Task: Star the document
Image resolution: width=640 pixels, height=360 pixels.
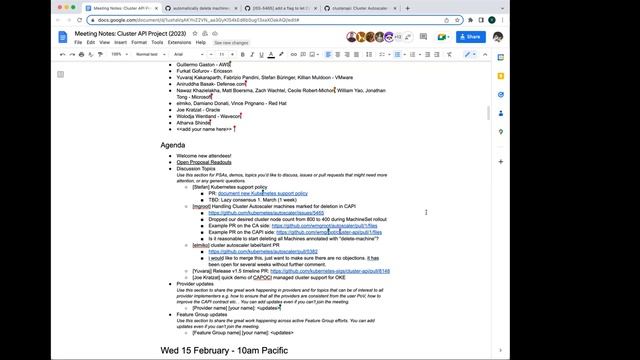Action: (x=195, y=33)
